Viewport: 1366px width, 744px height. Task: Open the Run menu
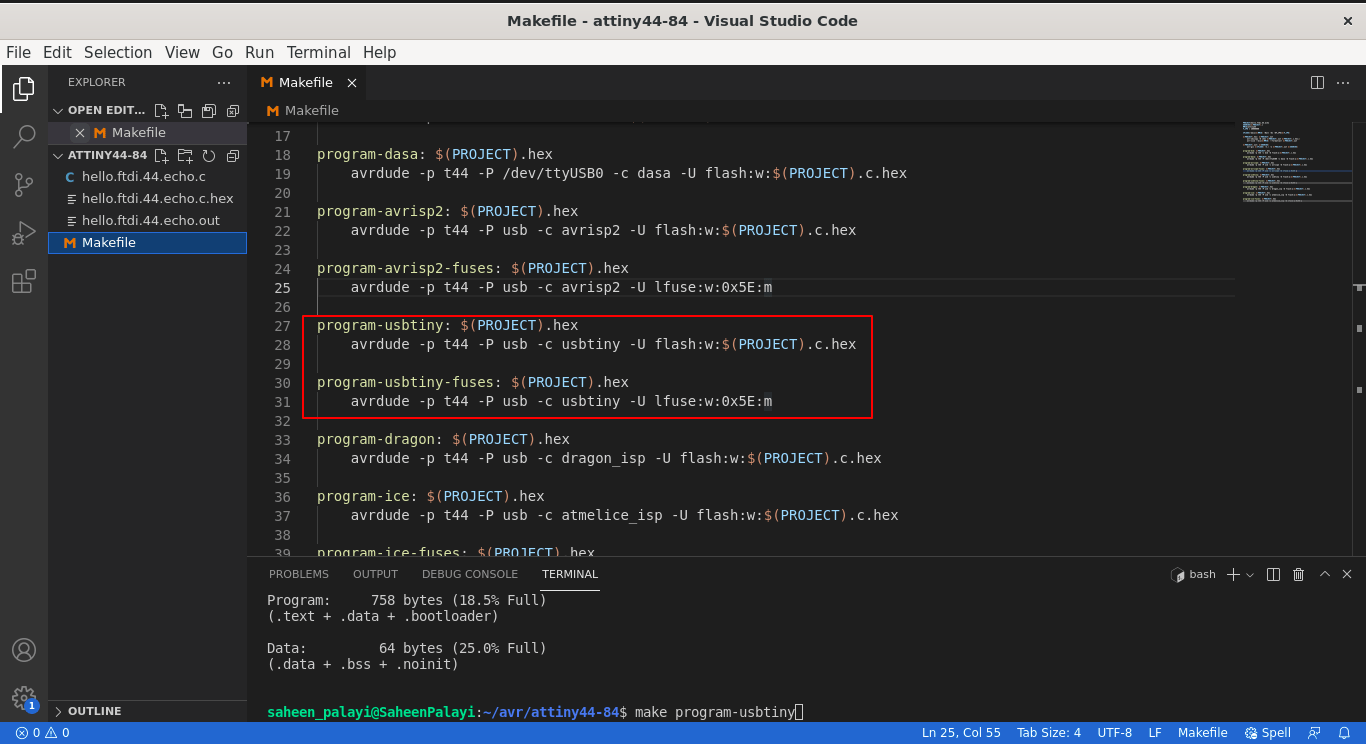click(260, 52)
